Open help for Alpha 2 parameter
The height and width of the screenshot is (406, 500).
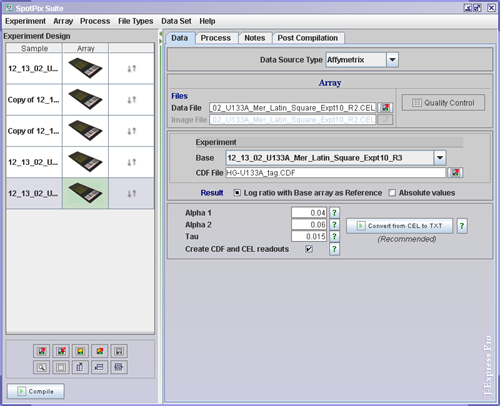pyautogui.click(x=334, y=225)
